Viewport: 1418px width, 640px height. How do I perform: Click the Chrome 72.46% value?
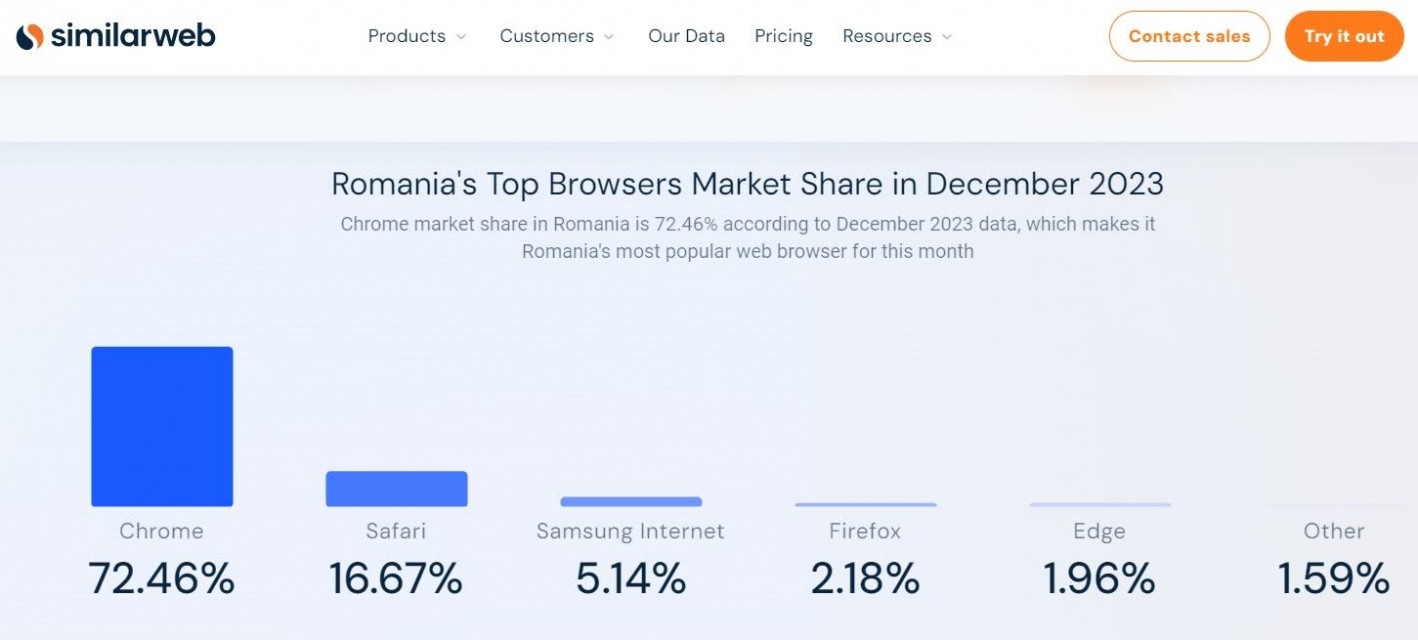[x=161, y=578]
